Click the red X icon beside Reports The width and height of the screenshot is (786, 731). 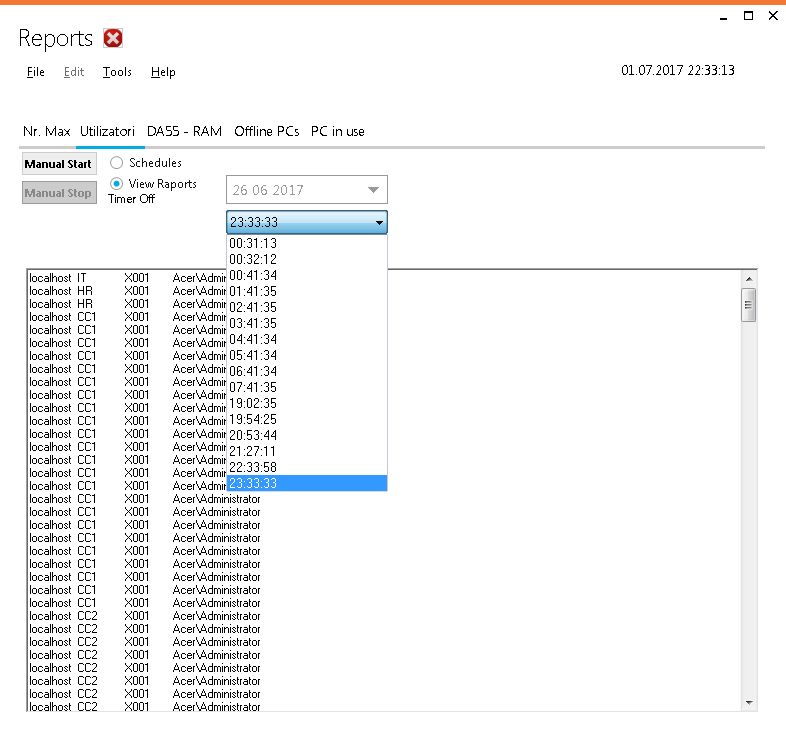pos(113,39)
